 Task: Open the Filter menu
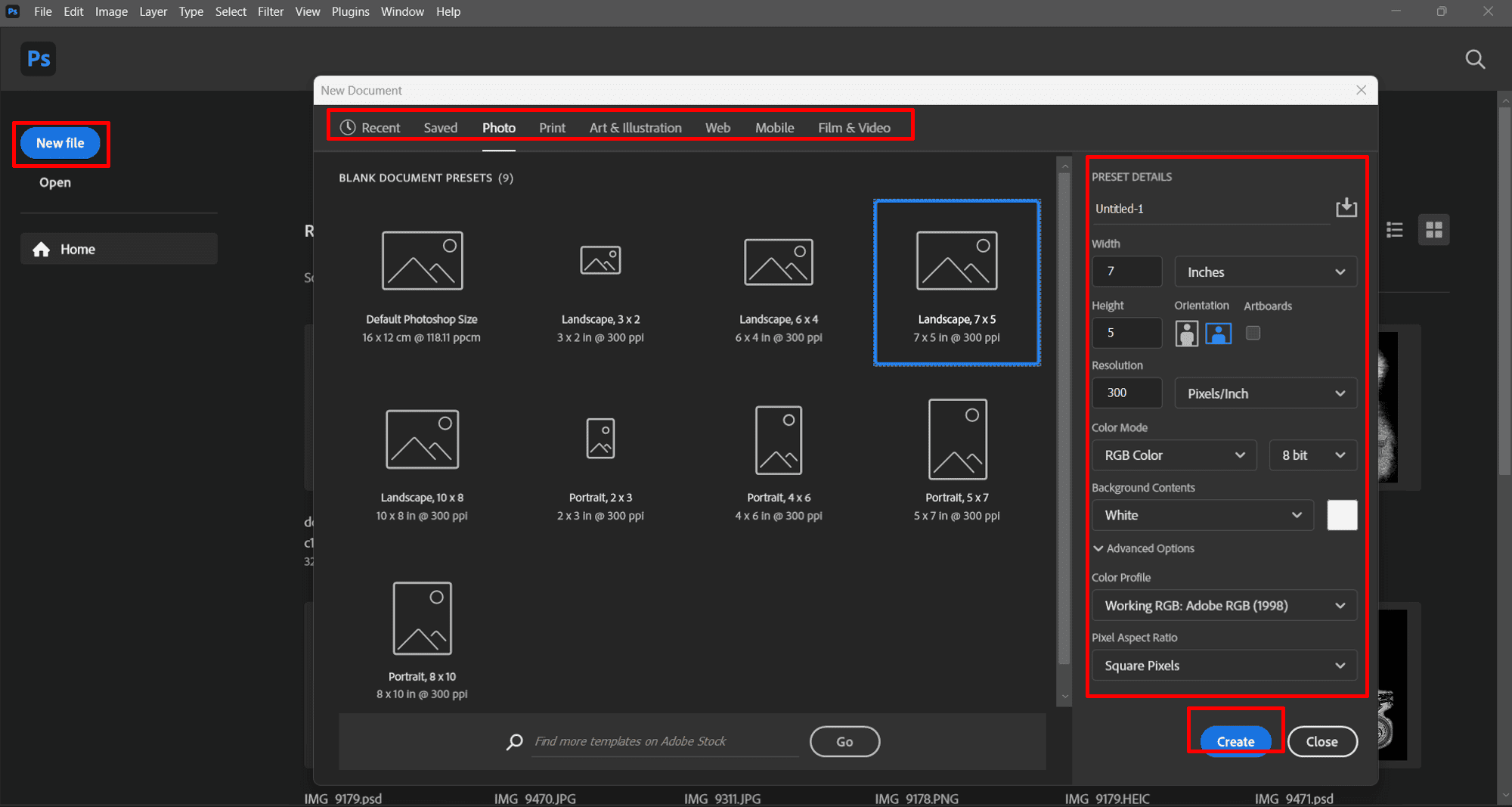click(271, 11)
